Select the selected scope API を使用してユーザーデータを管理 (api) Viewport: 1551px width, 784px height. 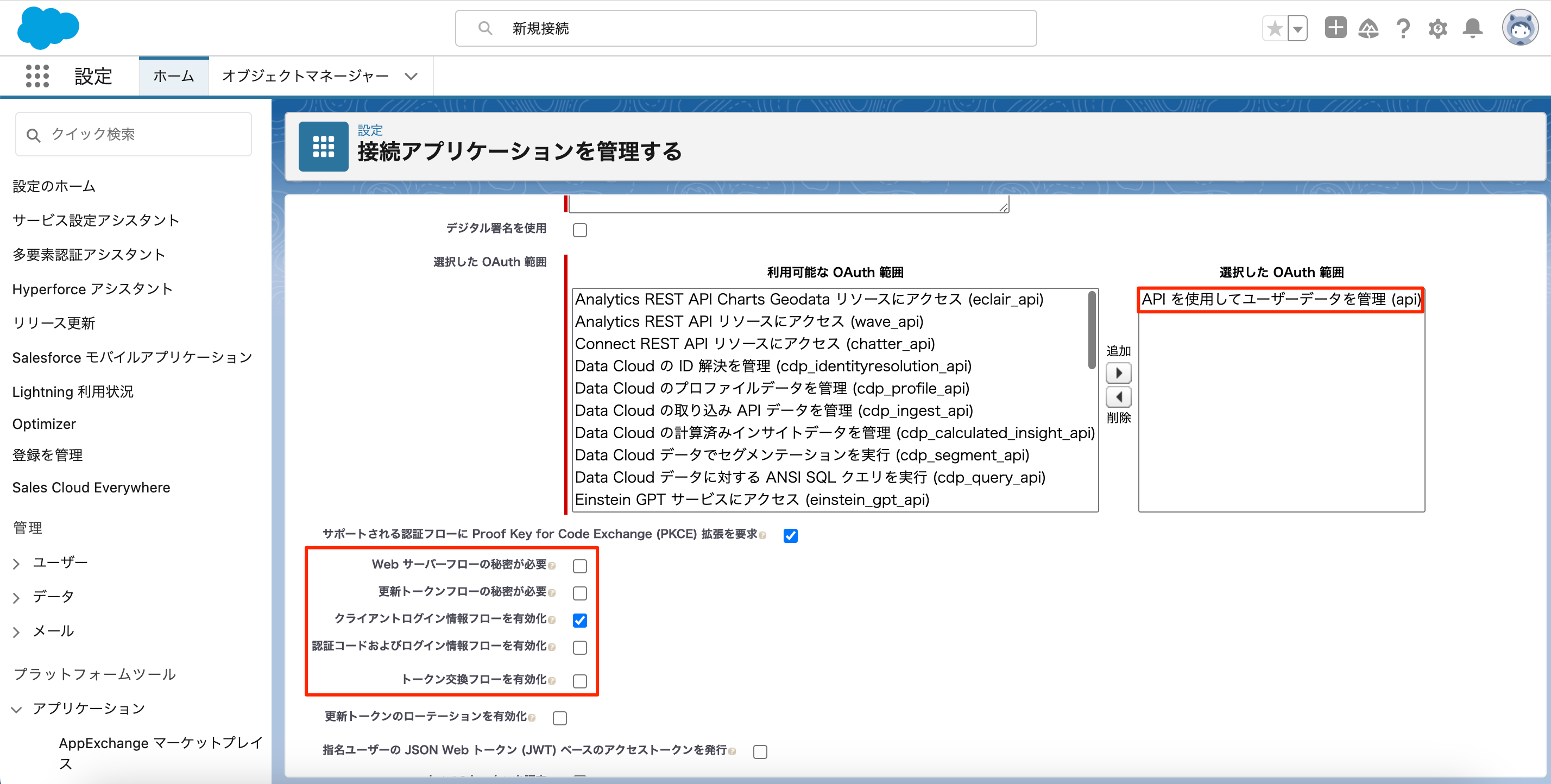pos(1281,299)
